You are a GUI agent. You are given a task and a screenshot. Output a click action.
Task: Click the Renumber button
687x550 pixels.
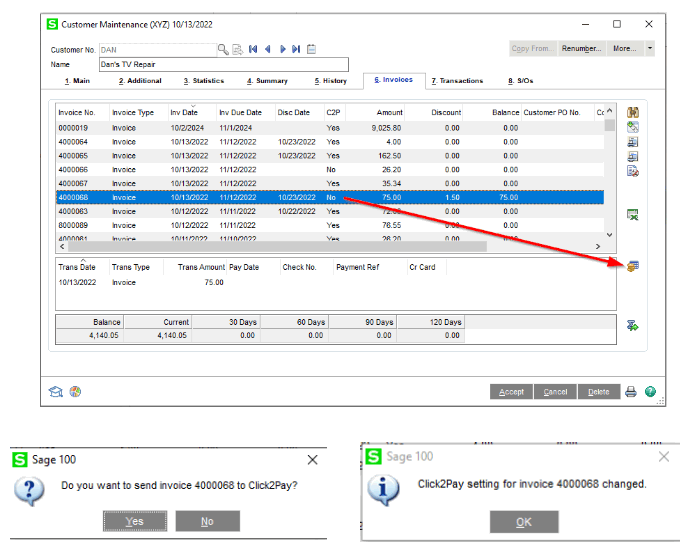[582, 48]
